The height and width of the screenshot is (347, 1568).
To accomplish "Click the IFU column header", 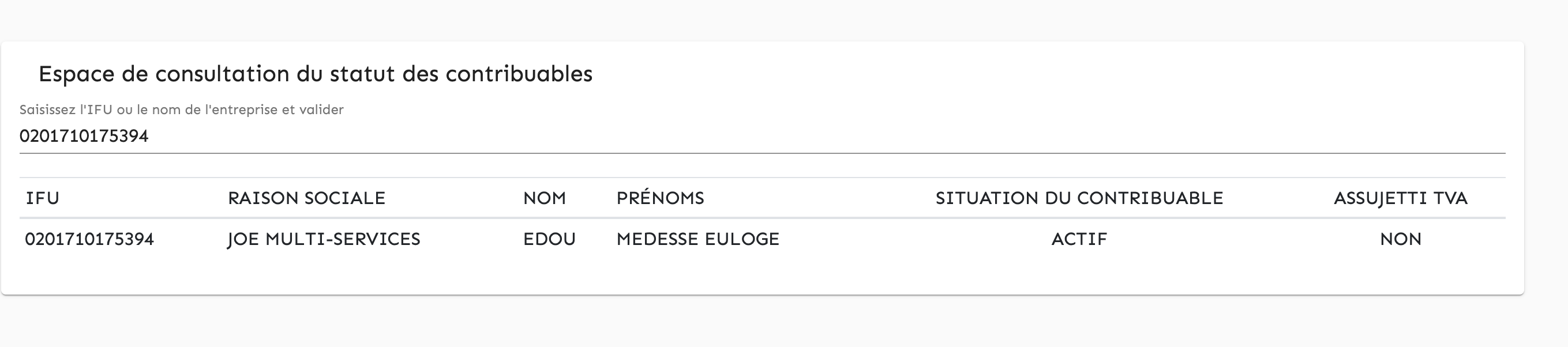I will [43, 198].
